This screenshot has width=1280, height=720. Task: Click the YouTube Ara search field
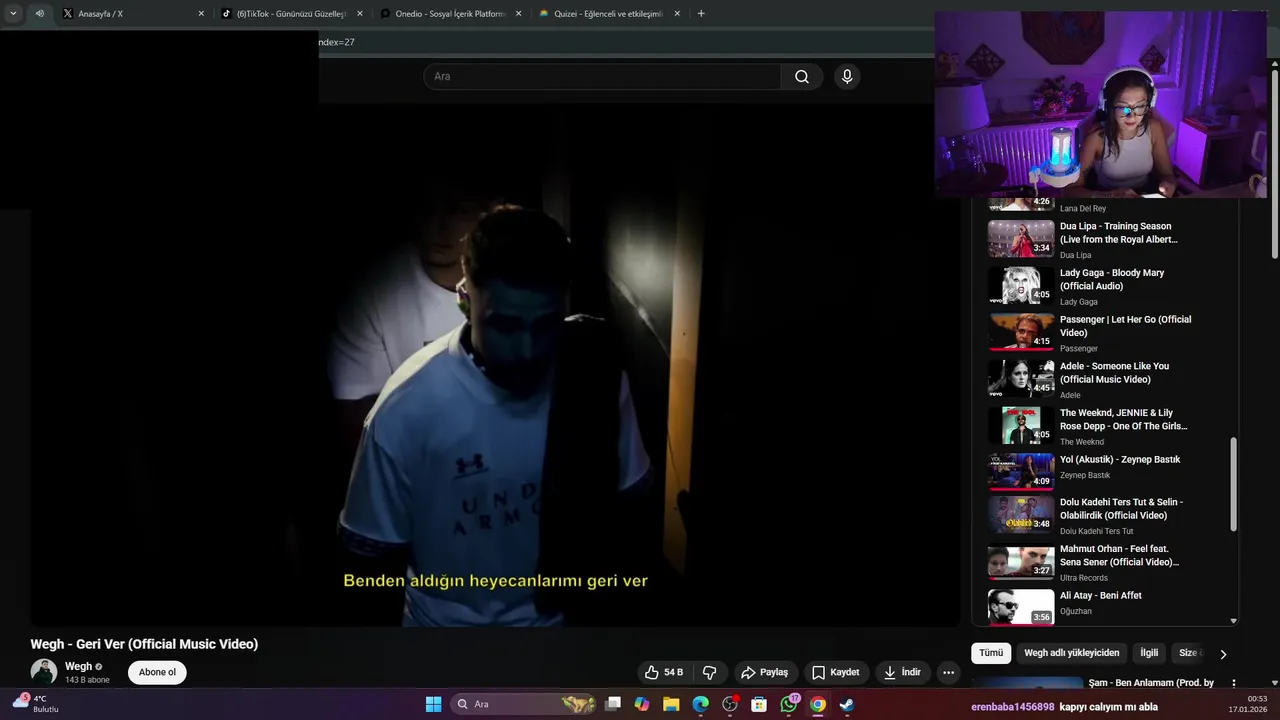(x=602, y=77)
